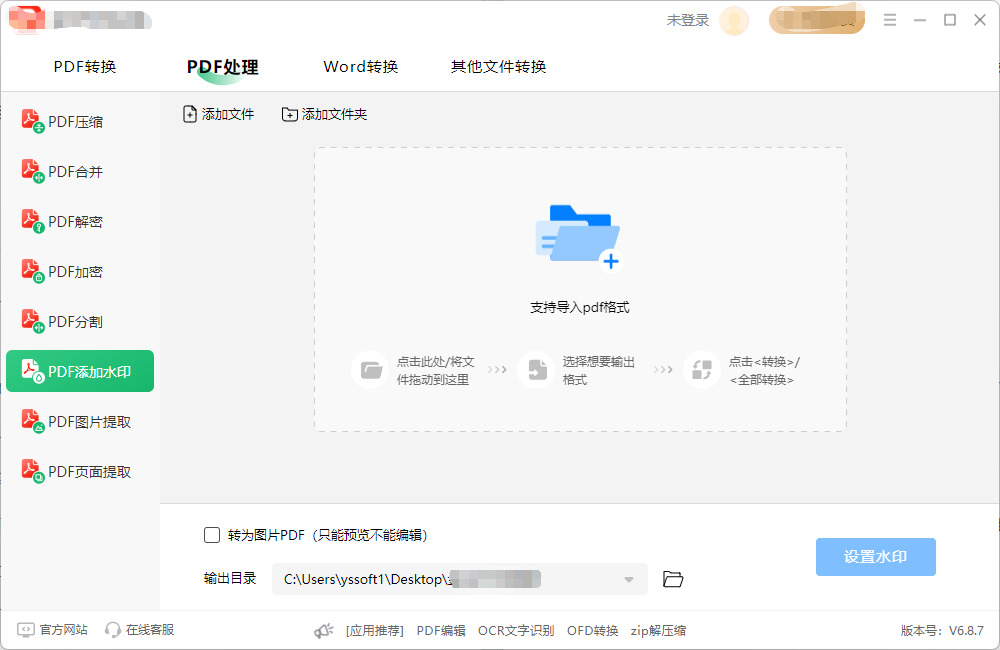1000x650 pixels.
Task: Click the 在线客服 headset icon
Action: 113,630
